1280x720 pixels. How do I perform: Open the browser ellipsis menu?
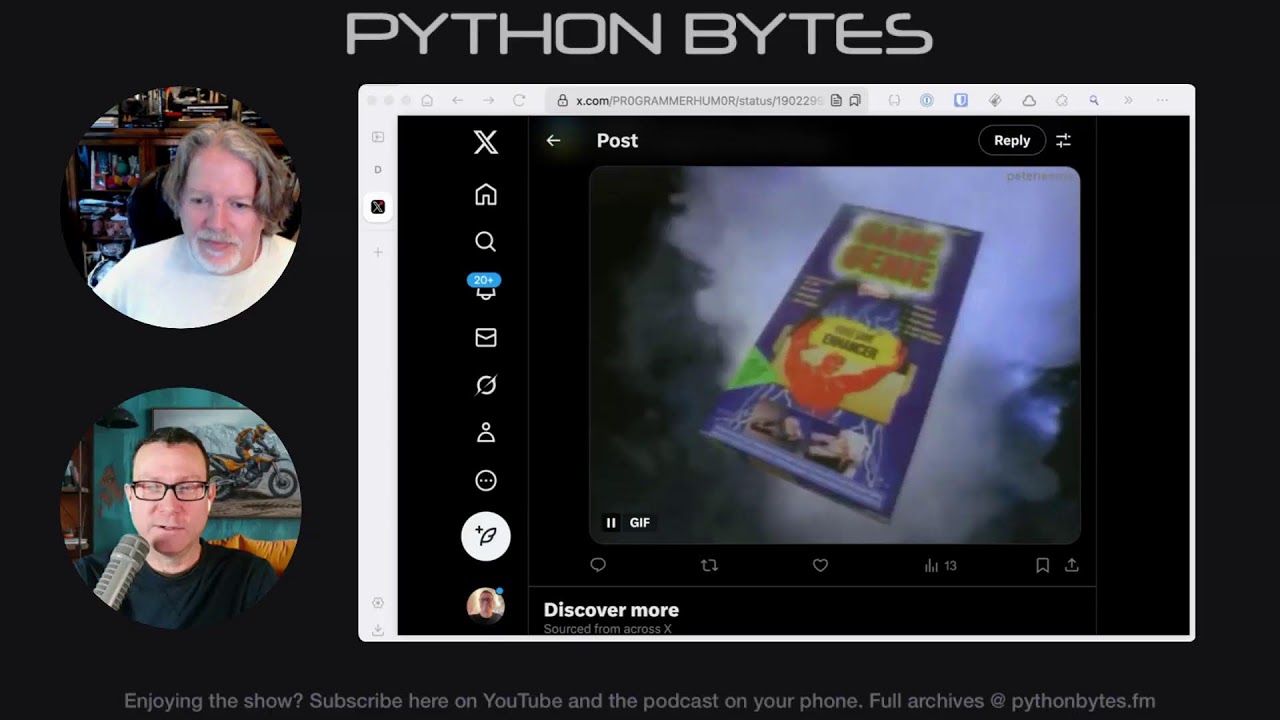(1162, 100)
